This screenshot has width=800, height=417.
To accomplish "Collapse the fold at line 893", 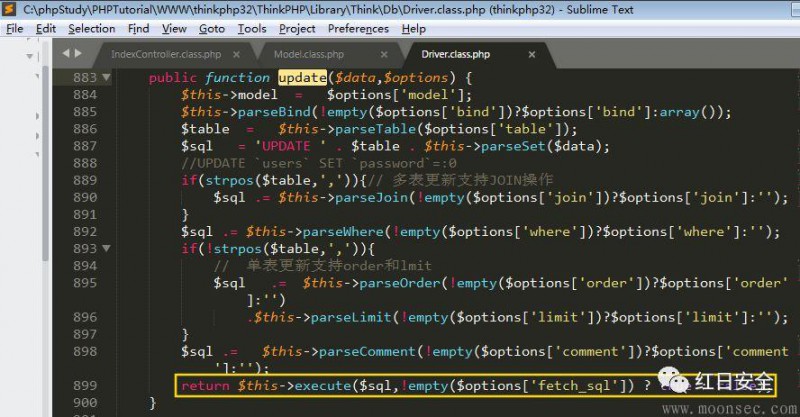I will tap(106, 249).
